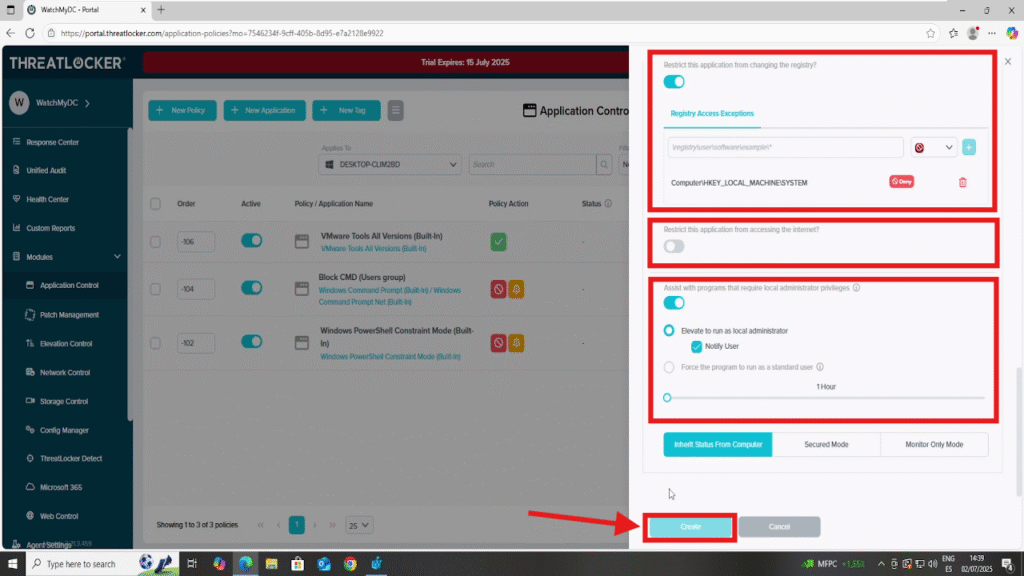Click the hamburger list icon beside New Tag

coord(396,110)
